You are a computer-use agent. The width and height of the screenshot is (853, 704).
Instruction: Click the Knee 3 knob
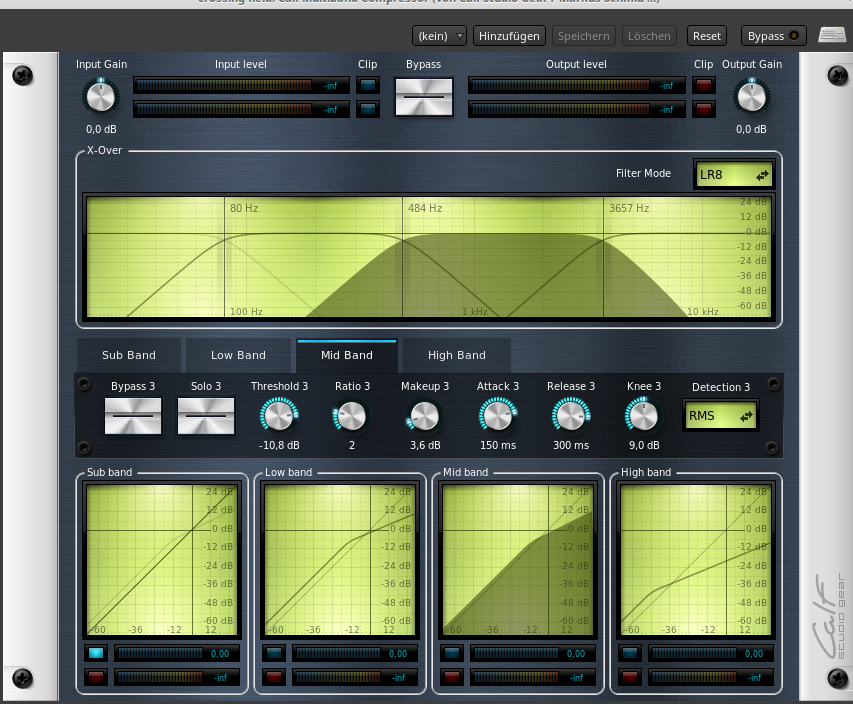click(644, 416)
